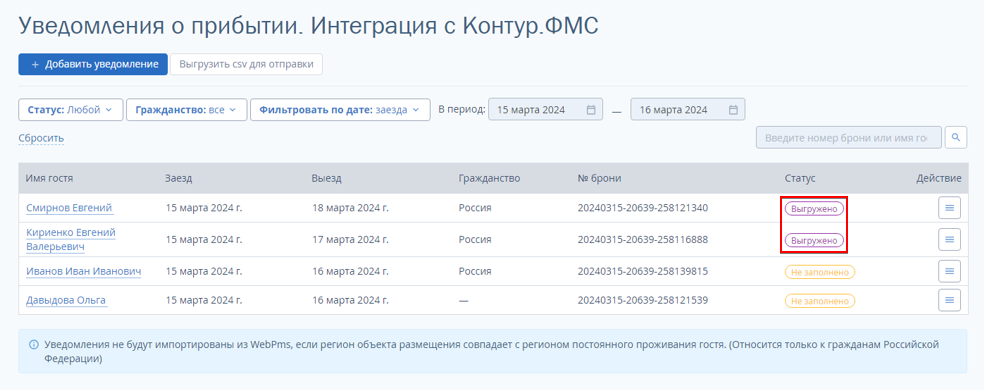Screen dimensions: 984x390
Task: Click calendar icon in 15 марта 2024 field
Action: (x=591, y=109)
